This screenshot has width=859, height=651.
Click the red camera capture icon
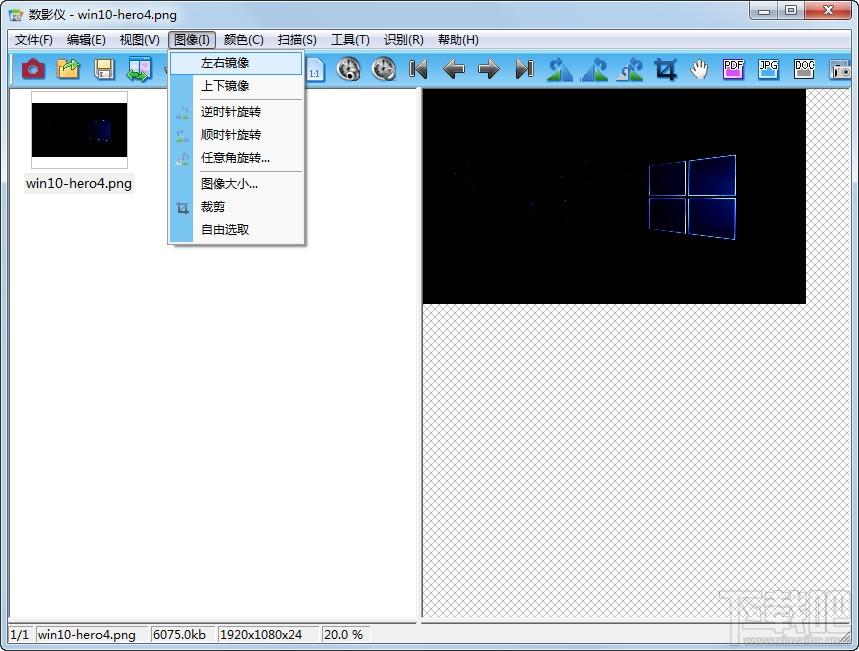coord(33,69)
